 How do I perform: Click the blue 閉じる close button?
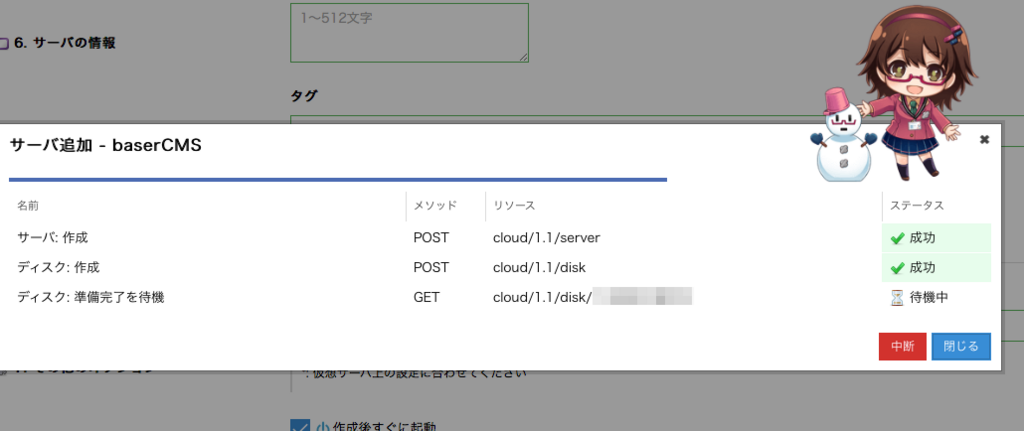(x=961, y=347)
